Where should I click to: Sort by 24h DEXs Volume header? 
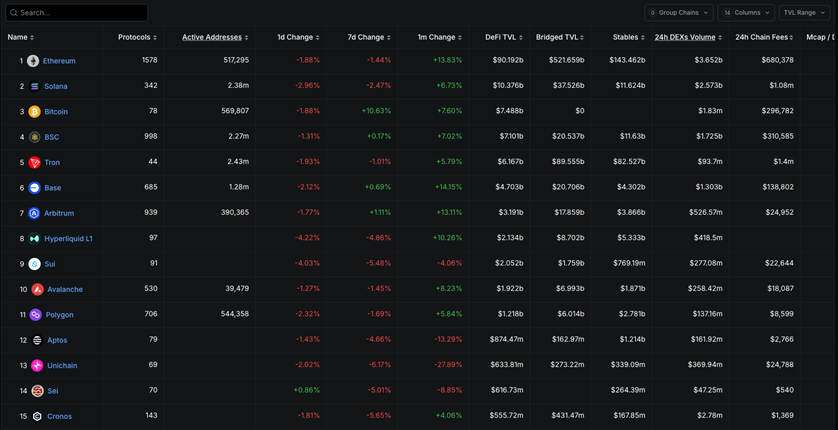pyautogui.click(x=687, y=37)
